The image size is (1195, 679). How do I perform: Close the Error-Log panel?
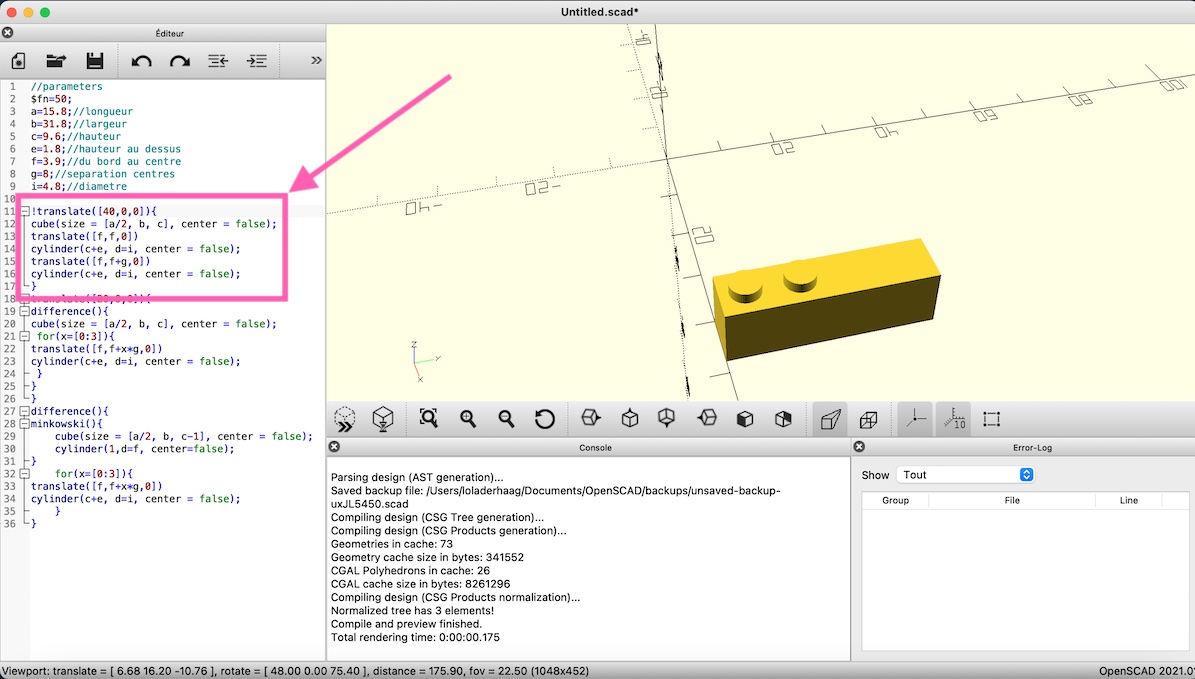859,447
